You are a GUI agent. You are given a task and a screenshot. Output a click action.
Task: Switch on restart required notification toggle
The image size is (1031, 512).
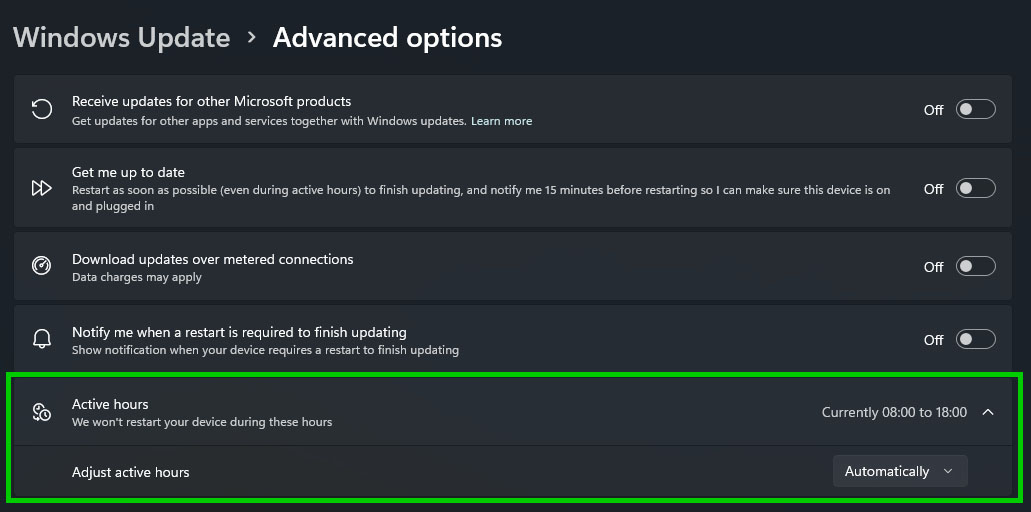click(x=975, y=339)
